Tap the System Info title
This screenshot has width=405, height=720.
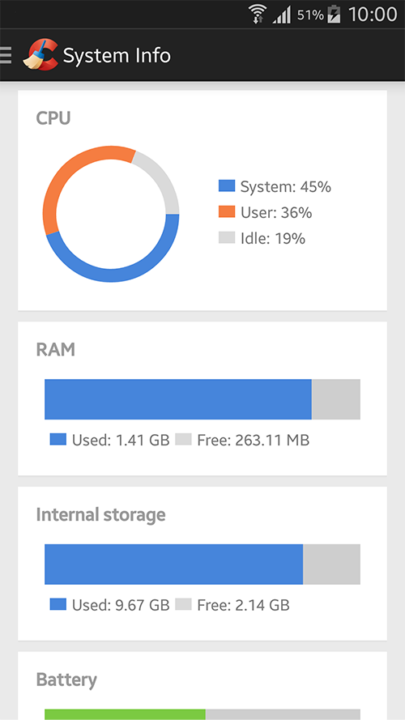tap(117, 56)
